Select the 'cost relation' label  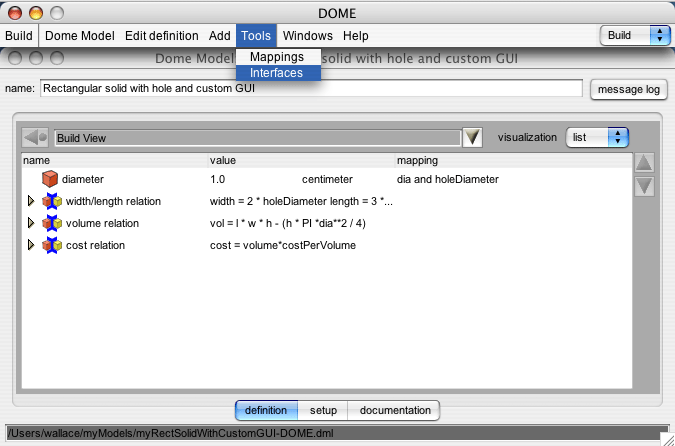[x=95, y=245]
